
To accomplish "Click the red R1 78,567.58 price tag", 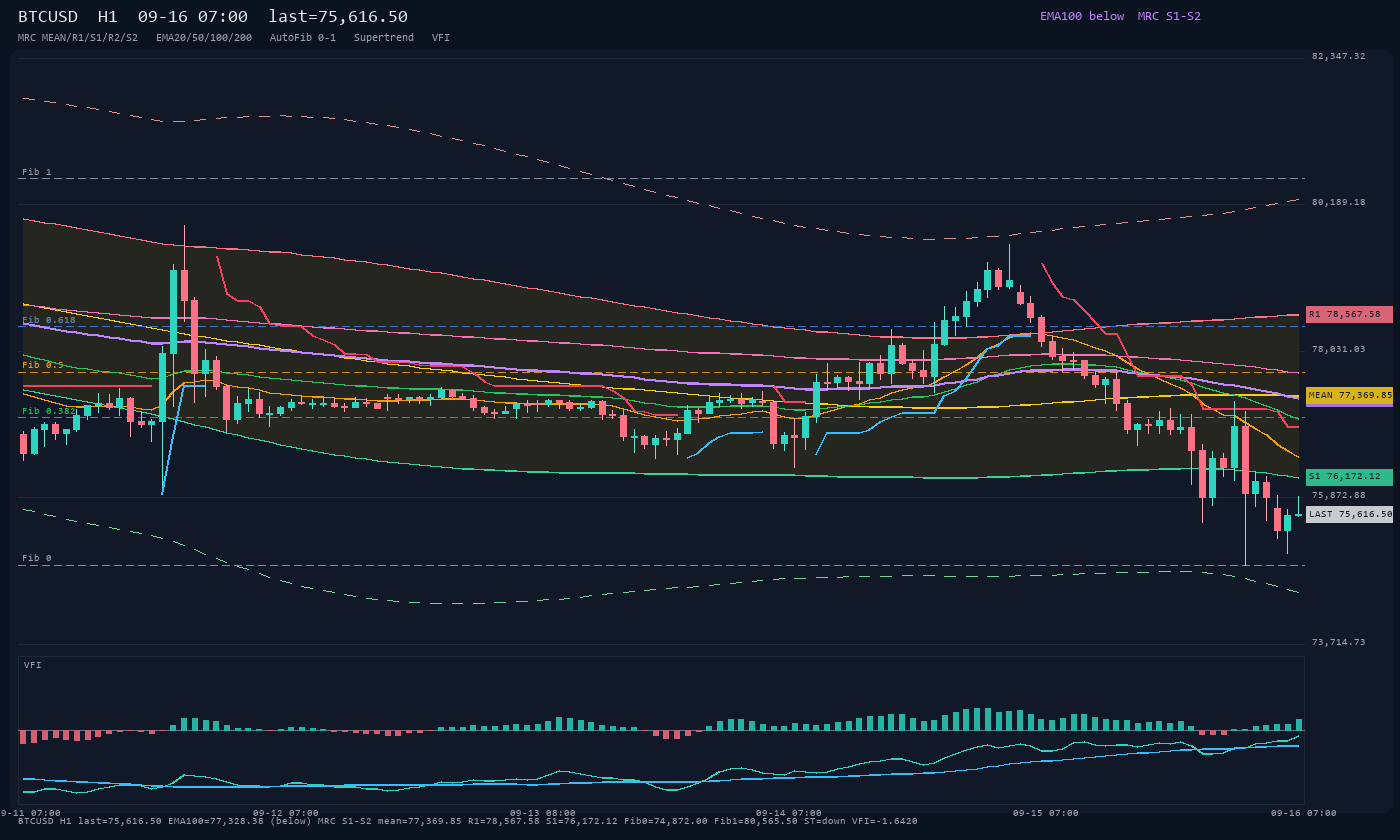I will [x=1349, y=314].
